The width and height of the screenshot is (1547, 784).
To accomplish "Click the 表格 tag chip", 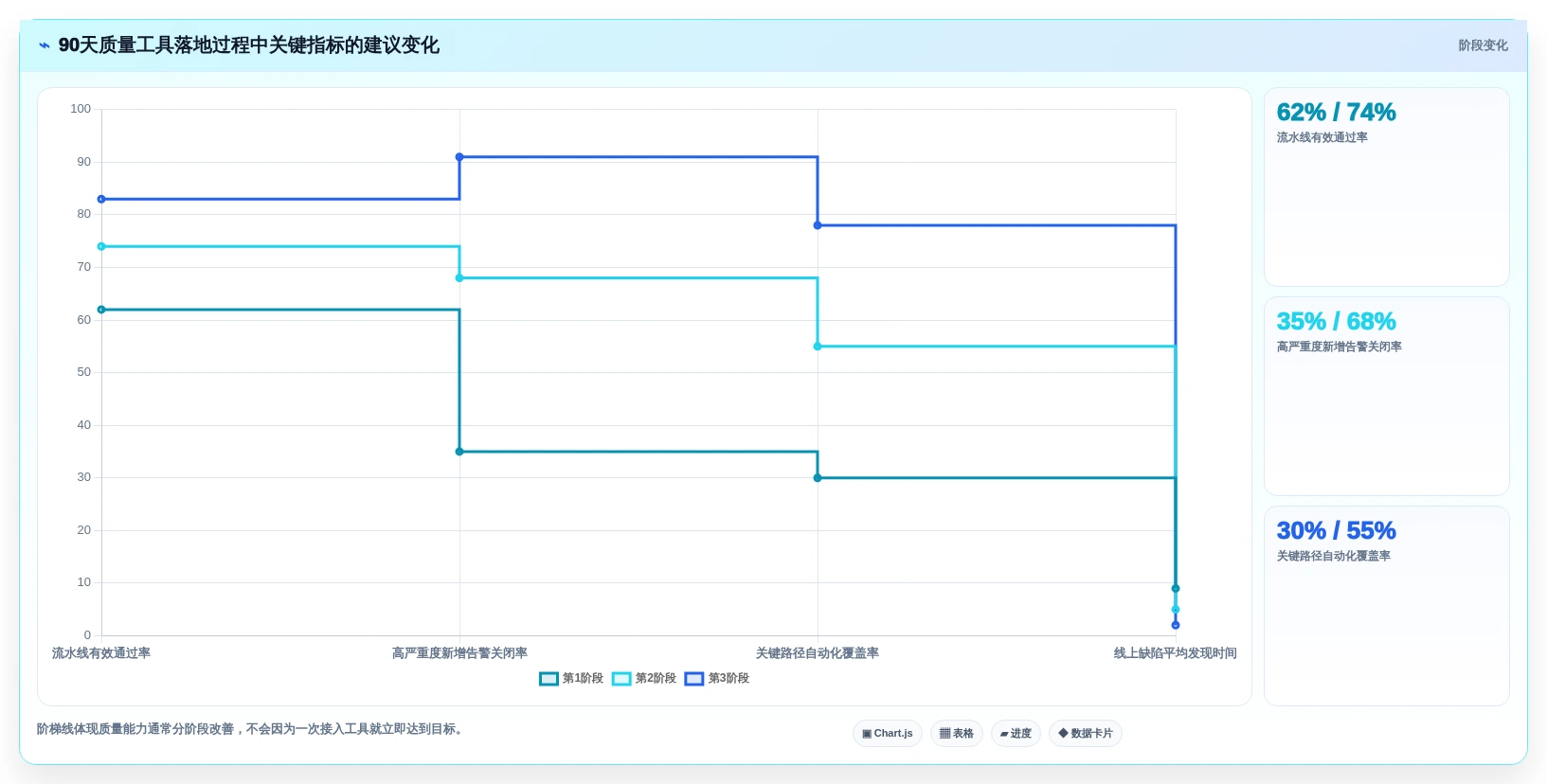I will coord(957,734).
